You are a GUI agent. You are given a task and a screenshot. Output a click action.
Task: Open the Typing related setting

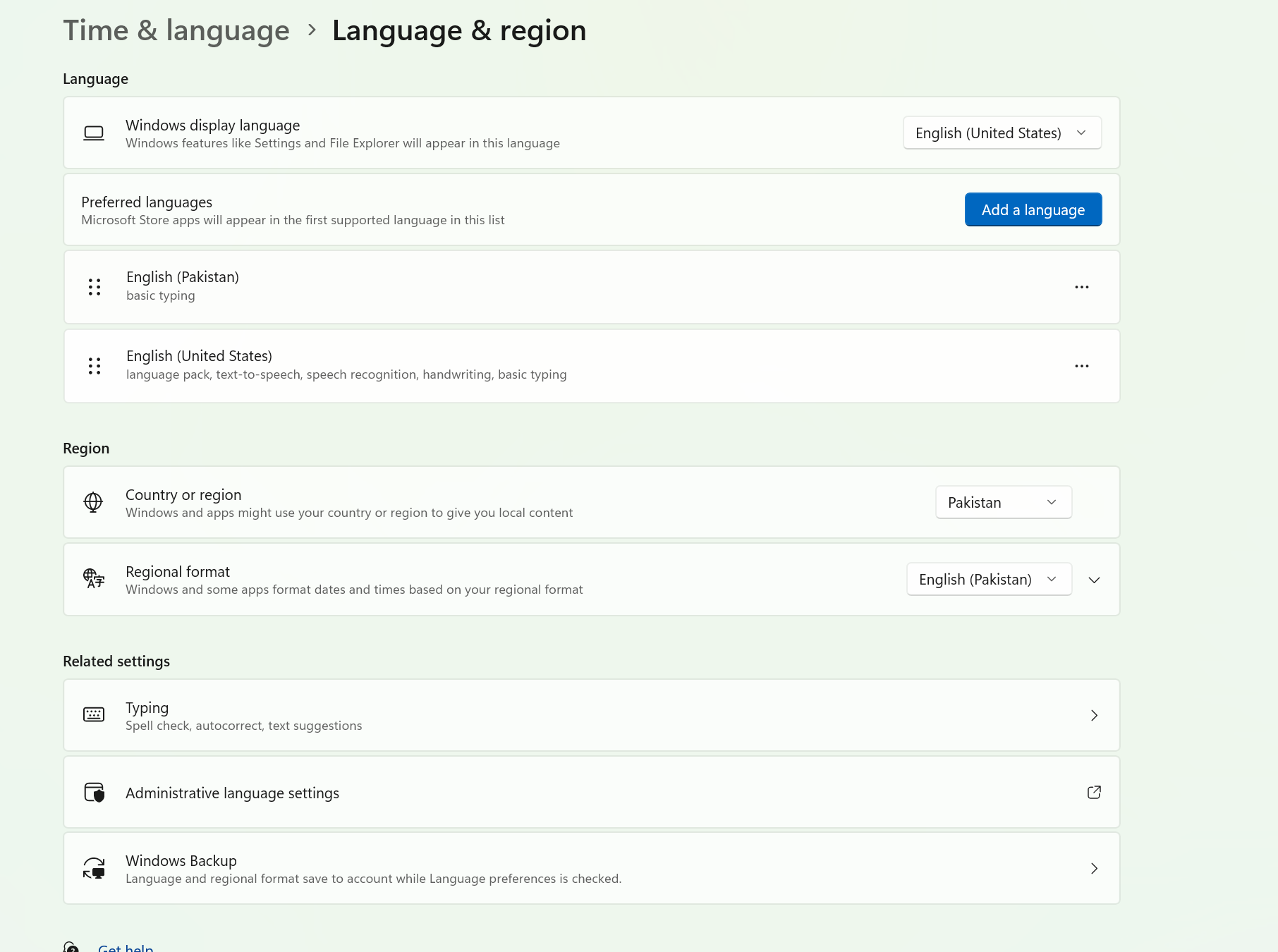[x=592, y=715]
